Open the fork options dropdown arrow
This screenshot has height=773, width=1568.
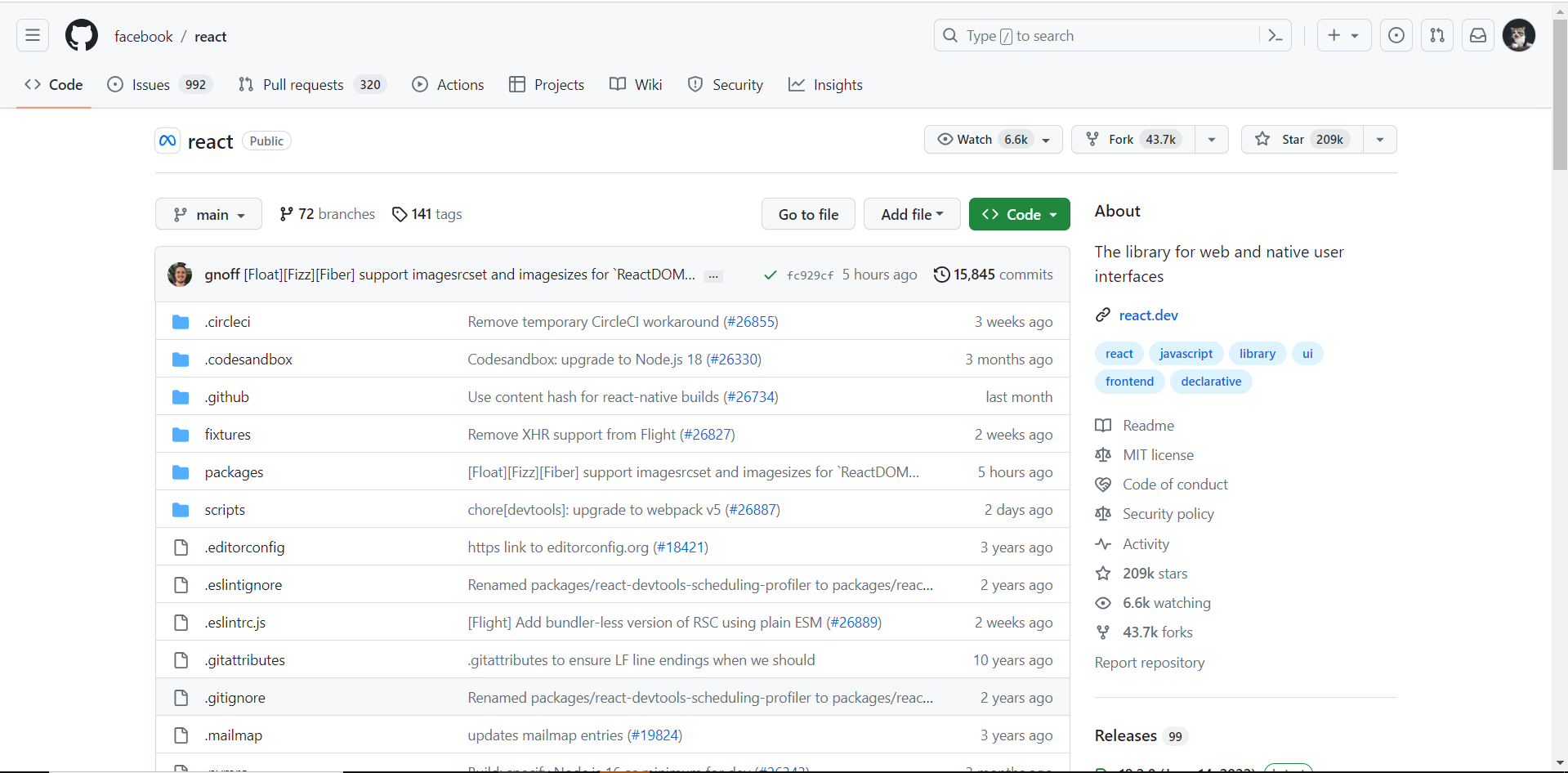(1212, 140)
